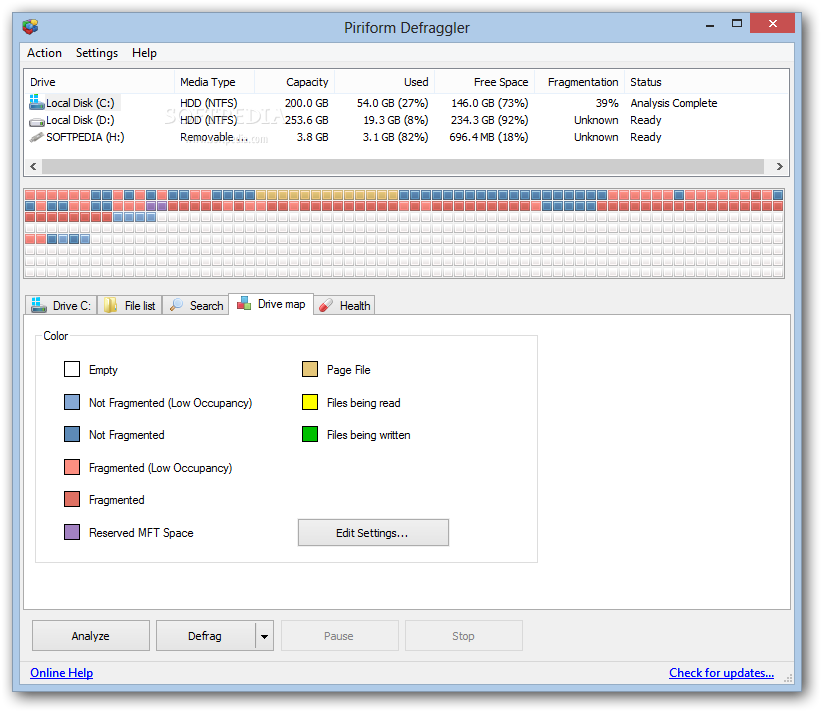This screenshot has height=712, width=822.
Task: Switch to the Health tab
Action: coord(344,305)
